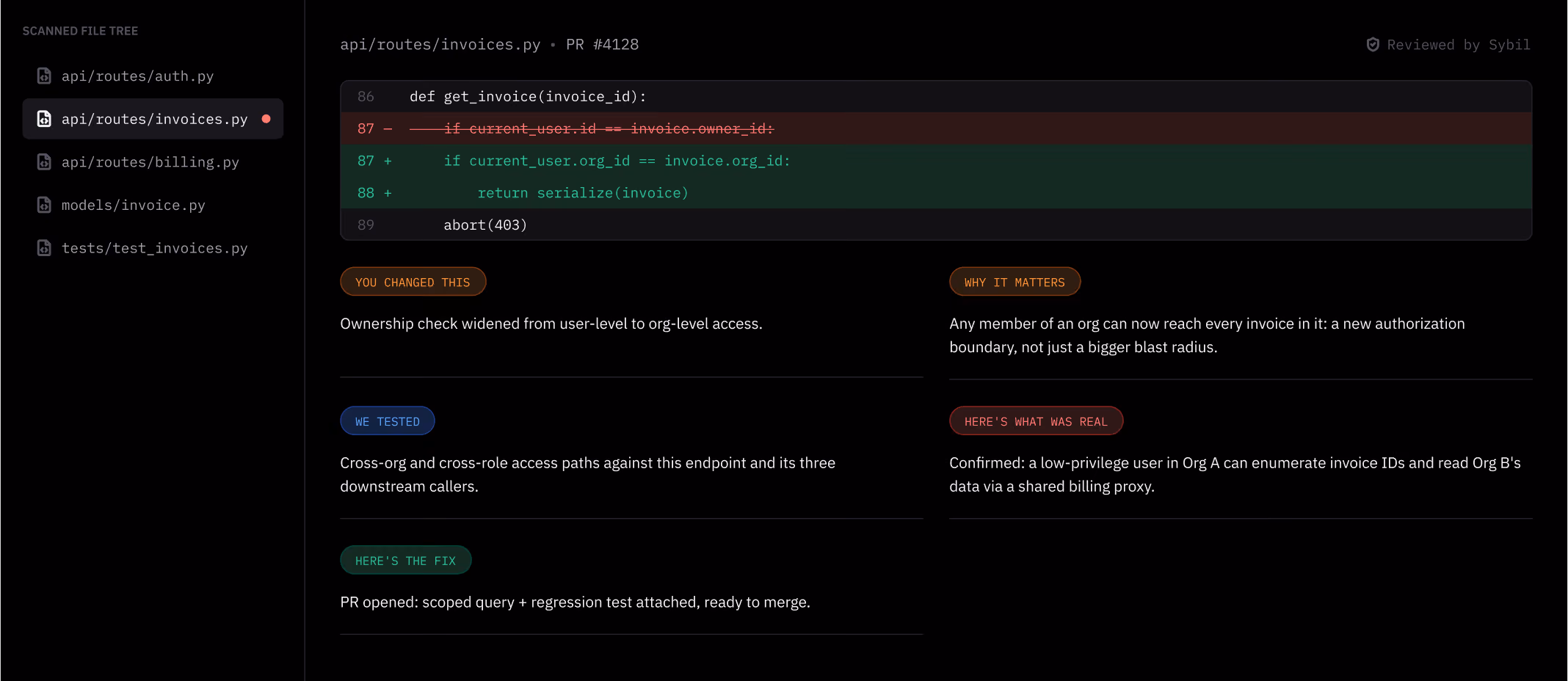Image resolution: width=1568 pixels, height=681 pixels.
Task: Click the file icon beside api/routes/auth.py
Action: click(x=44, y=76)
